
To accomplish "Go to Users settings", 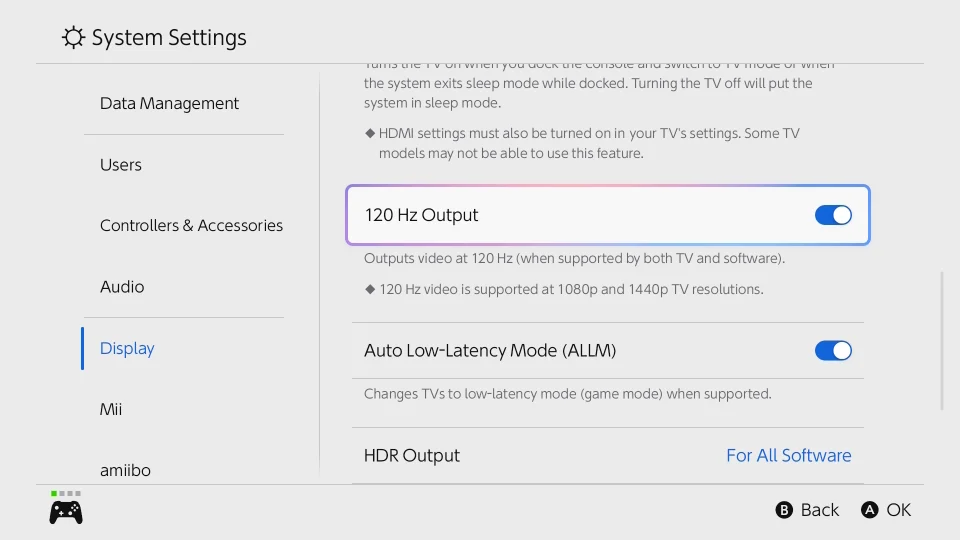I will click(121, 165).
